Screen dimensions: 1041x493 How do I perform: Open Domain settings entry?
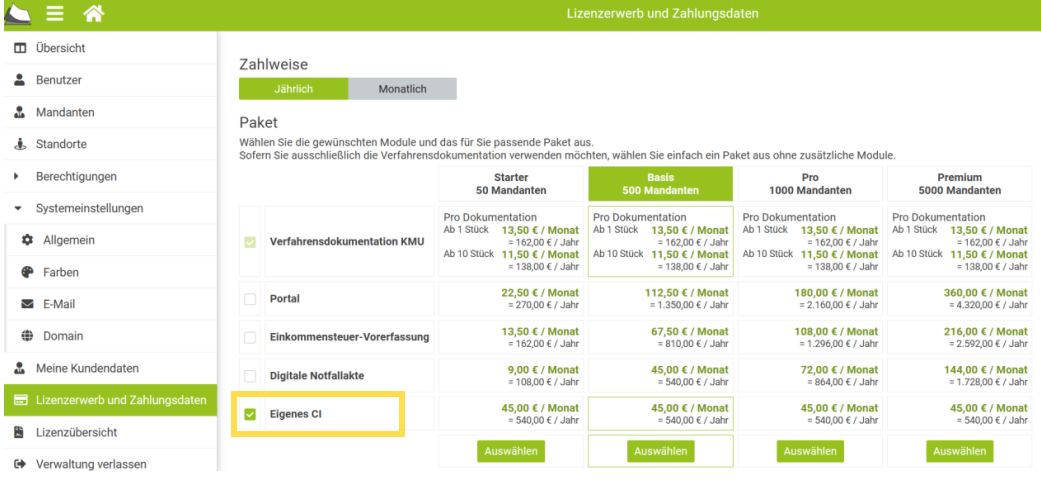[62, 336]
